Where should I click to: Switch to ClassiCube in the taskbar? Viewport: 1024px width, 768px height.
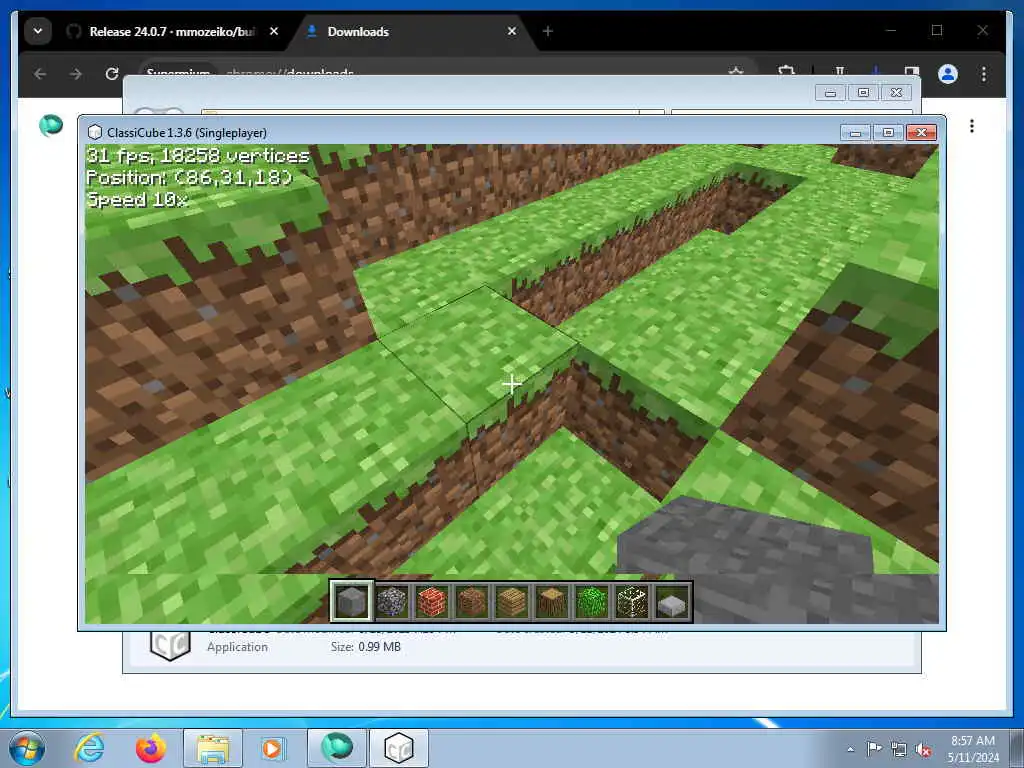[x=399, y=748]
